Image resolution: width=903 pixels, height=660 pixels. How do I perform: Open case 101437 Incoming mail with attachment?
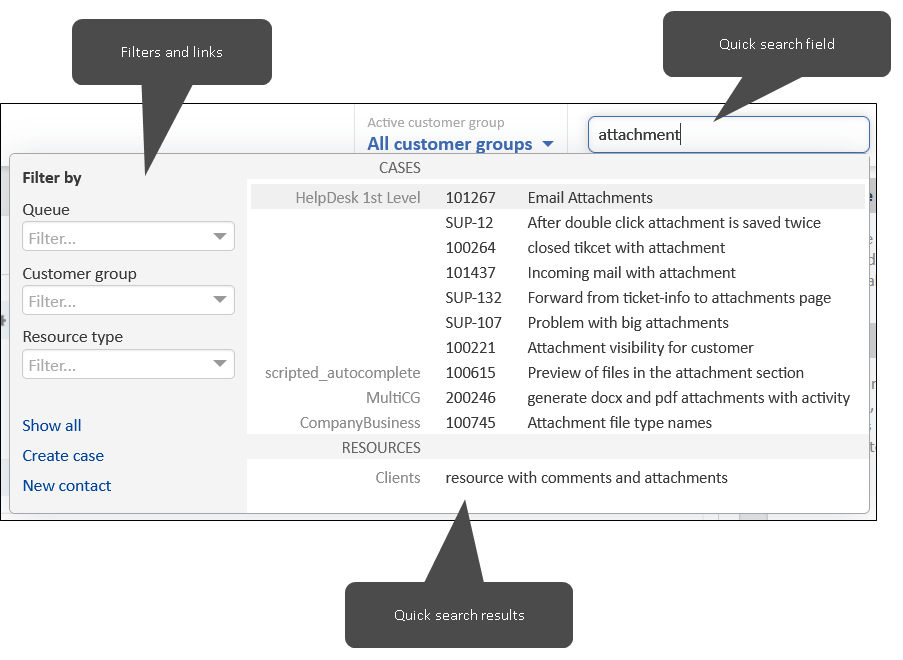[631, 273]
